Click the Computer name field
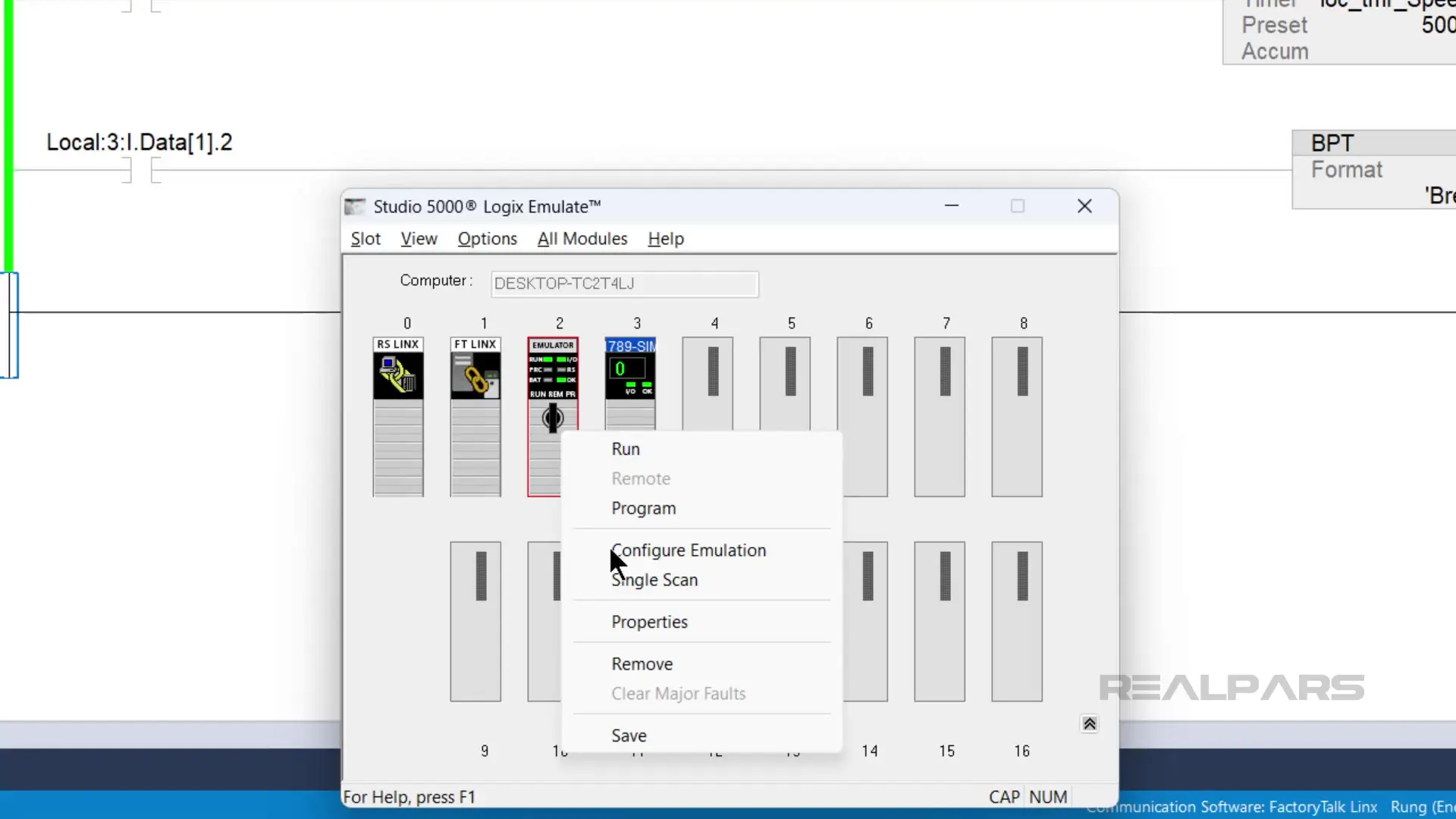The height and width of the screenshot is (819, 1456). [624, 284]
